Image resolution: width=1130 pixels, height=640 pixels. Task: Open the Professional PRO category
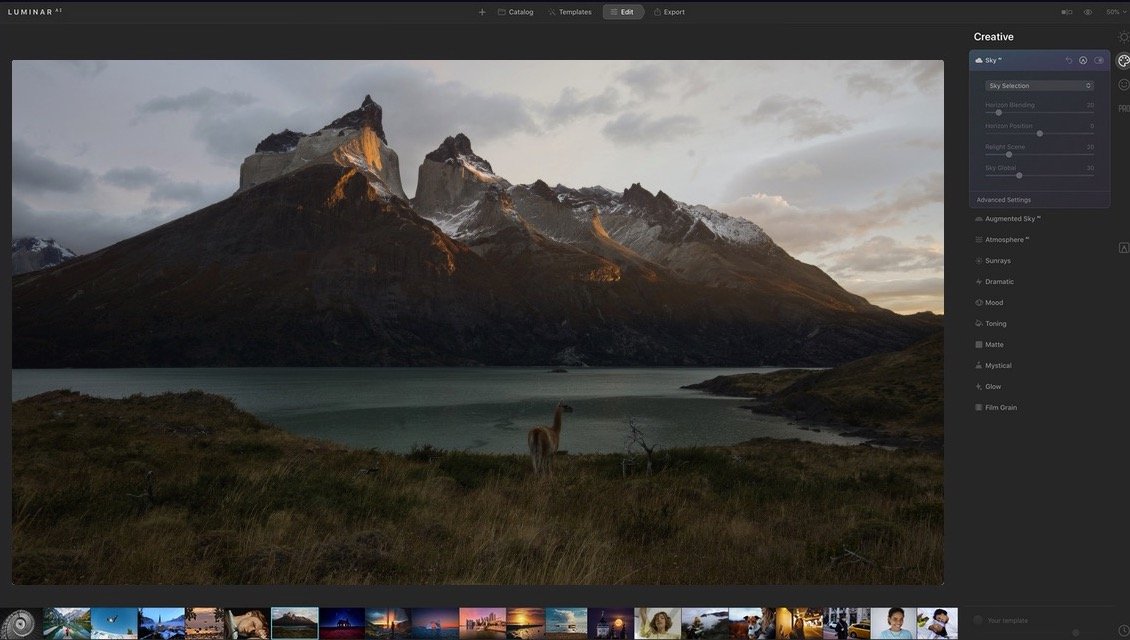pyautogui.click(x=1124, y=109)
